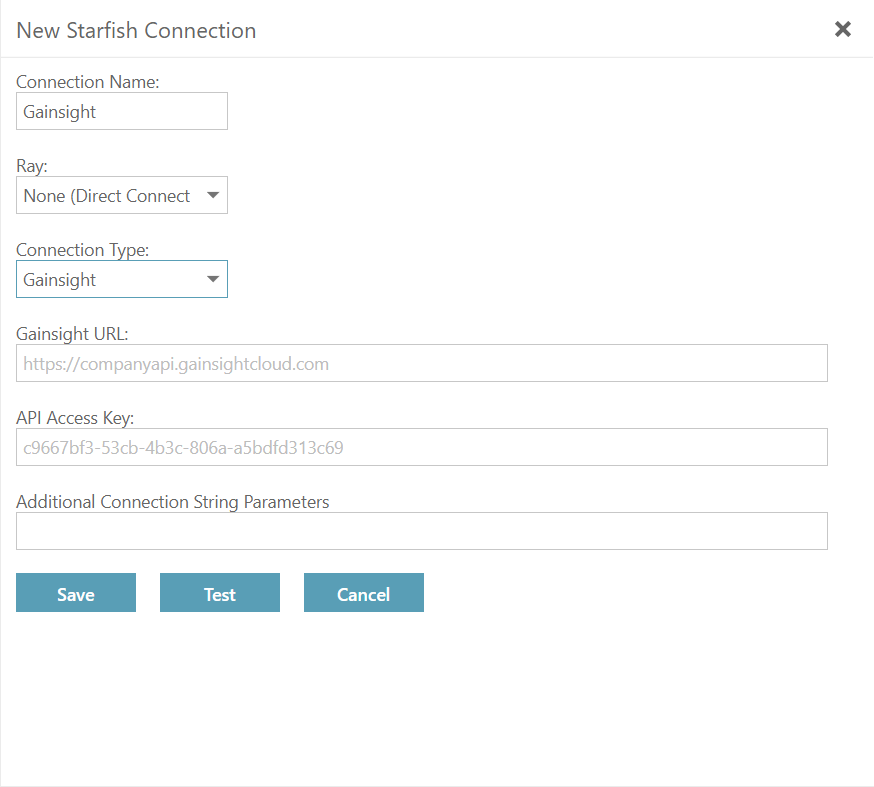Select the Additional Connection String Parameters box
Viewport: 874px width, 787px height.
point(421,531)
